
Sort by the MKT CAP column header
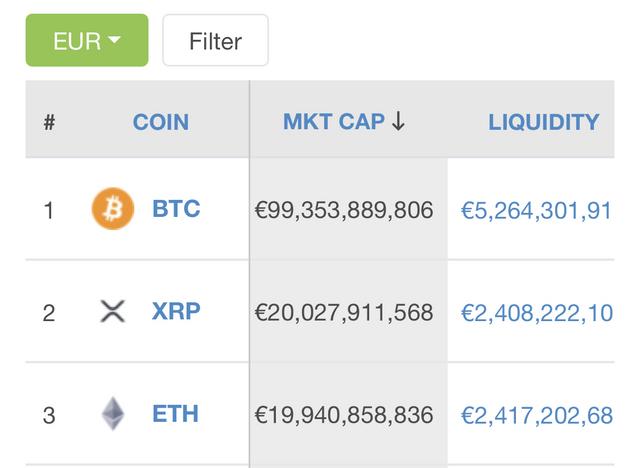click(334, 122)
